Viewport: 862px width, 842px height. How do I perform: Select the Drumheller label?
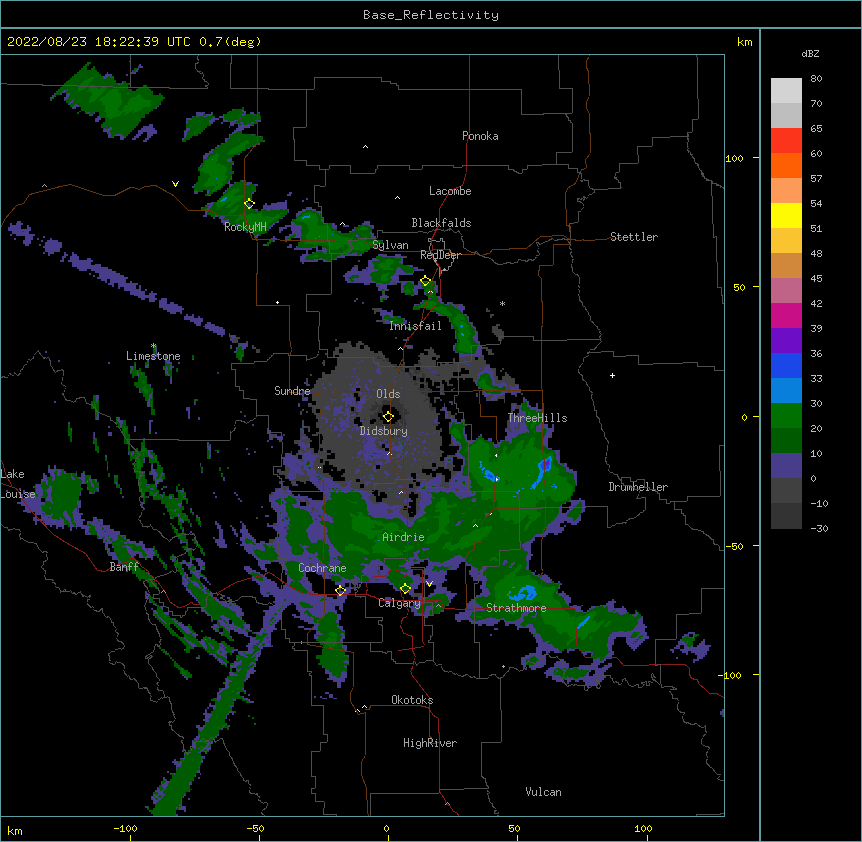click(x=638, y=487)
